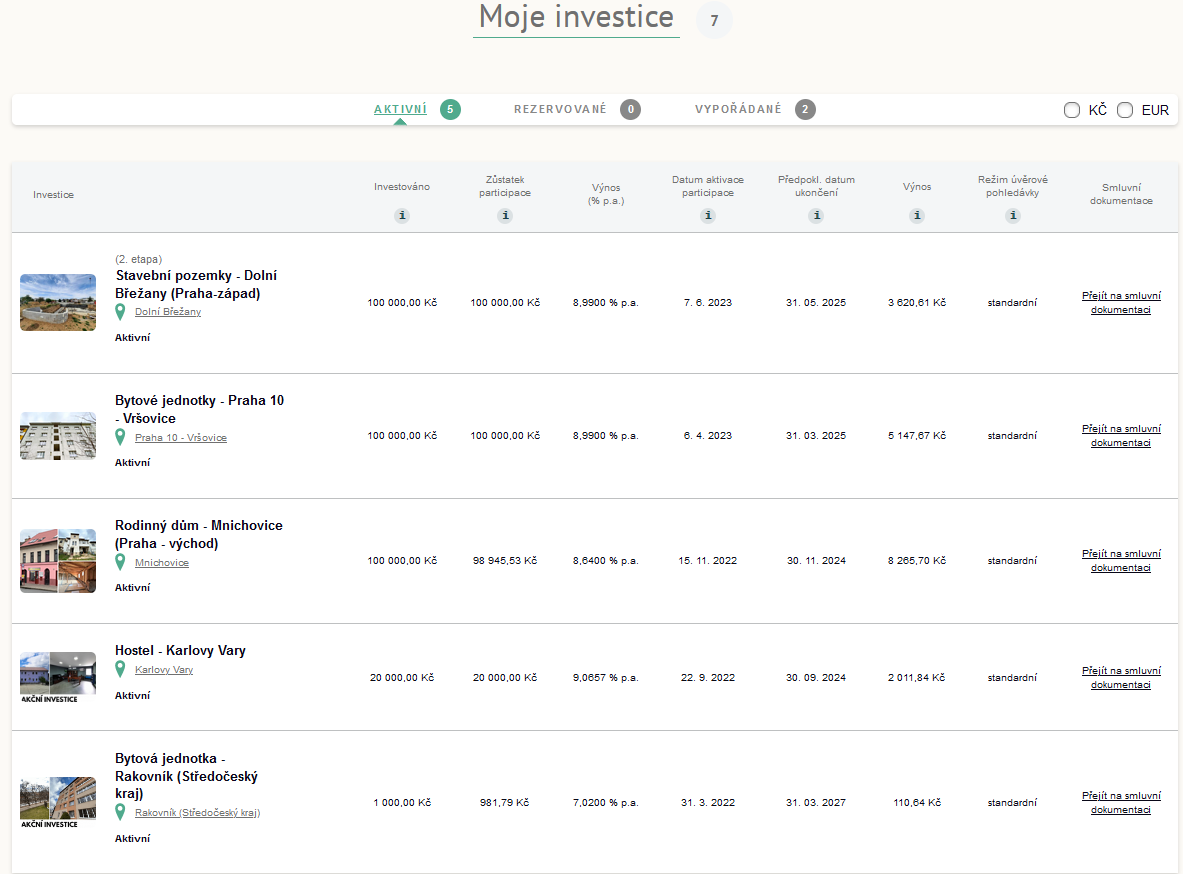Screen dimensions: 1183x874
Task: Click map pin icon next to Dolní Břežany
Action: (121, 312)
